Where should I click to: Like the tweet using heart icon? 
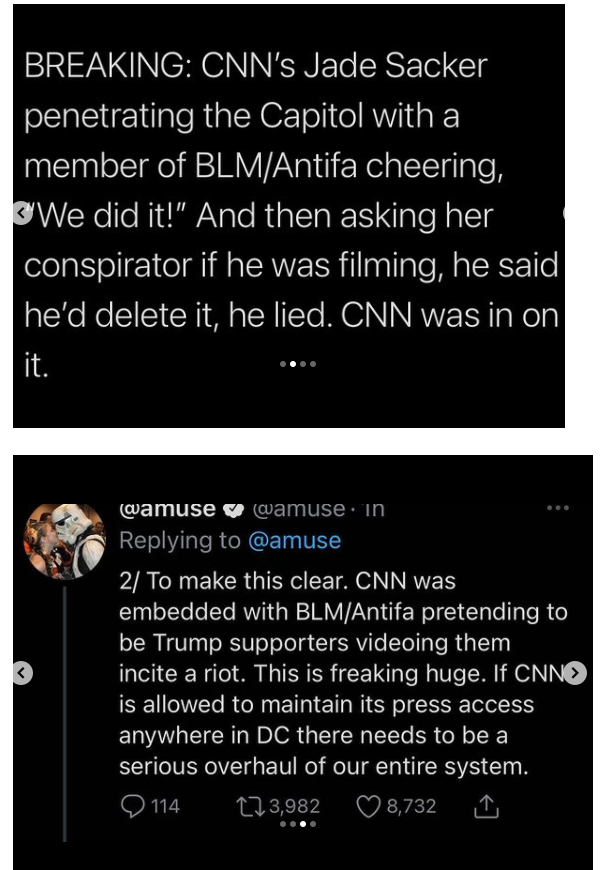pyautogui.click(x=369, y=806)
